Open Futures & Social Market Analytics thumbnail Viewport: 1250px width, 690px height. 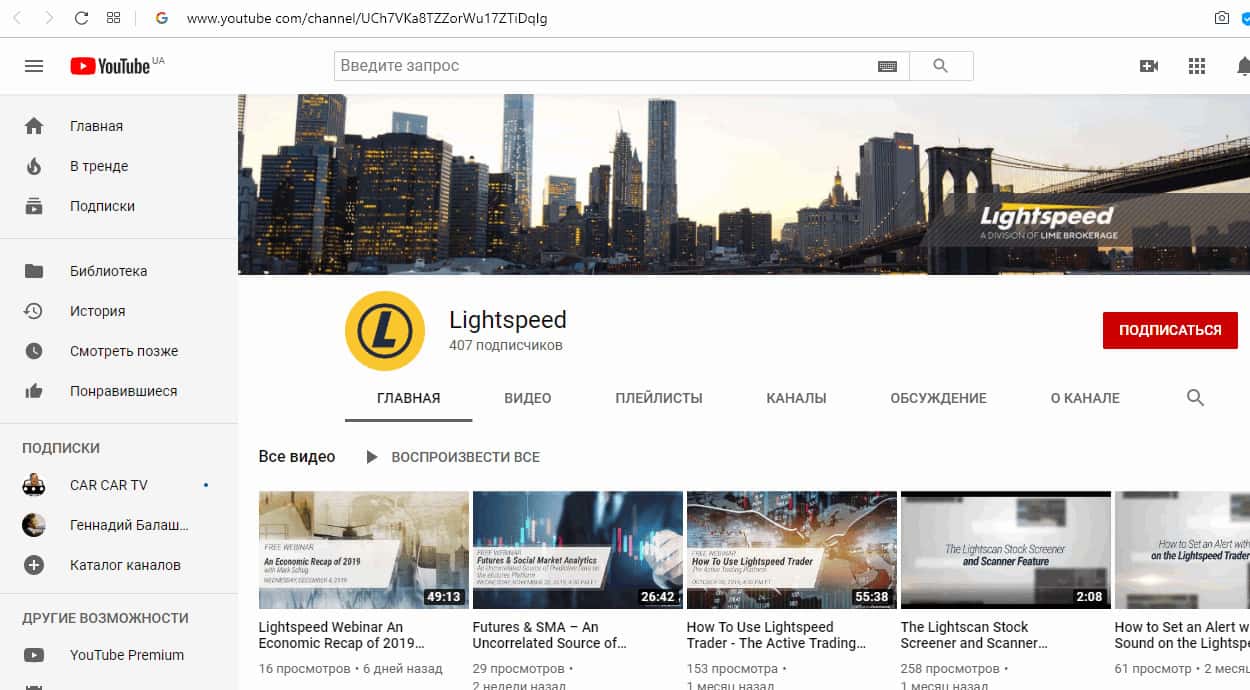(578, 550)
